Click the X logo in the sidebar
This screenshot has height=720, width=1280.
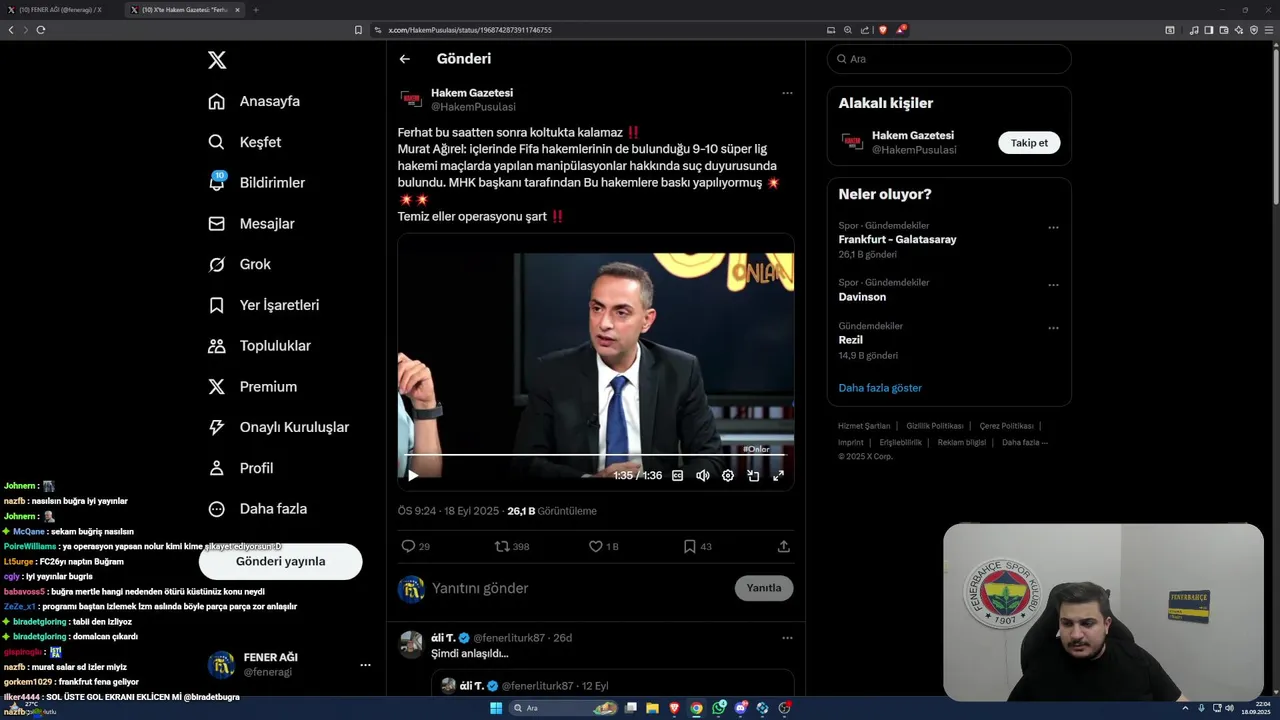coord(217,60)
